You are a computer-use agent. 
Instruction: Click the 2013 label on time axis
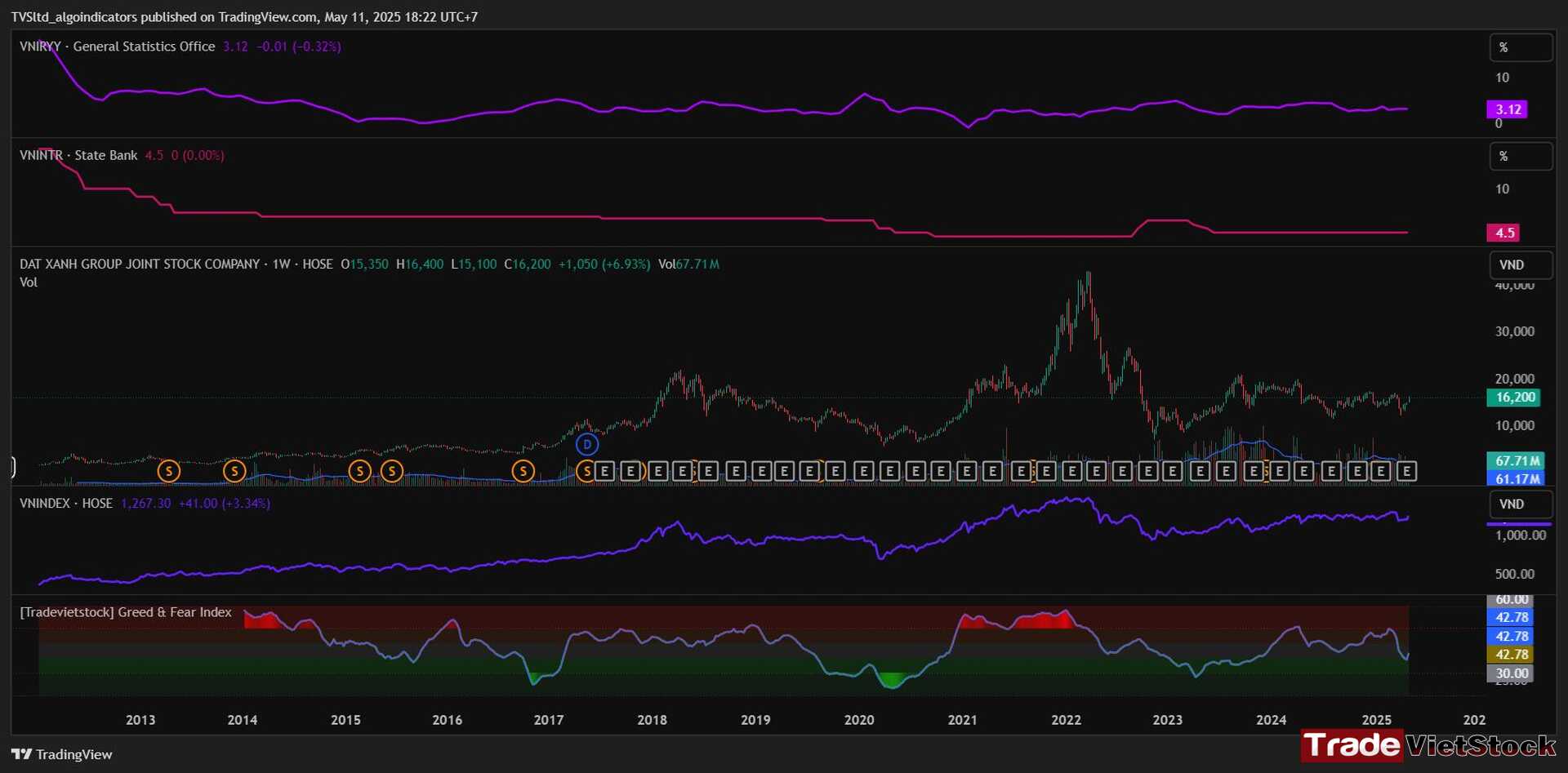pyautogui.click(x=140, y=720)
